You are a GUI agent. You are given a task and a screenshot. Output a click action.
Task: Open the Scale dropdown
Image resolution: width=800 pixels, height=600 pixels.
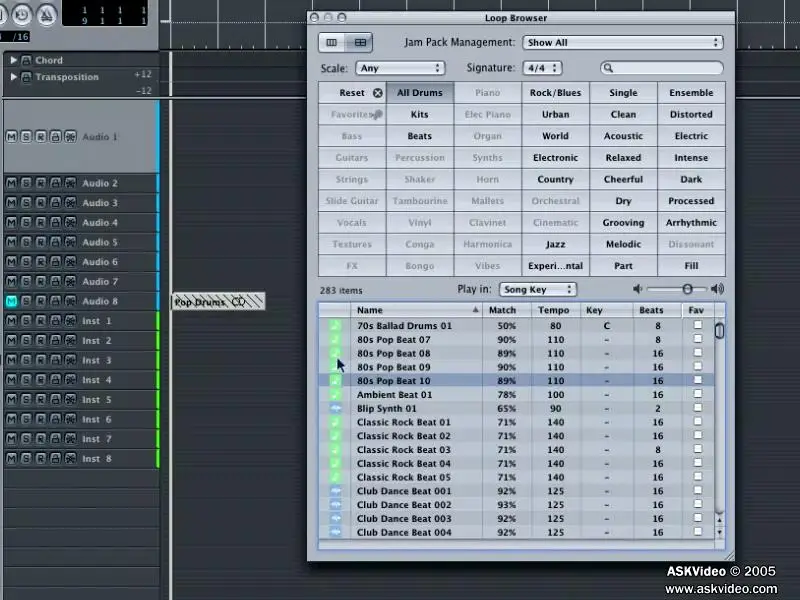(400, 68)
